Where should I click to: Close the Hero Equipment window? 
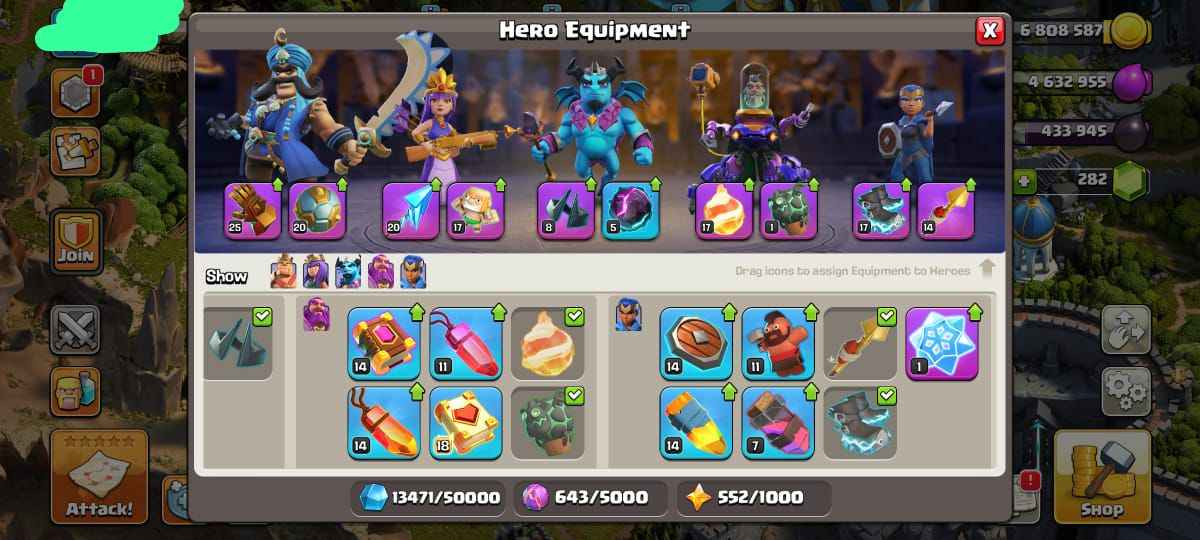click(990, 31)
